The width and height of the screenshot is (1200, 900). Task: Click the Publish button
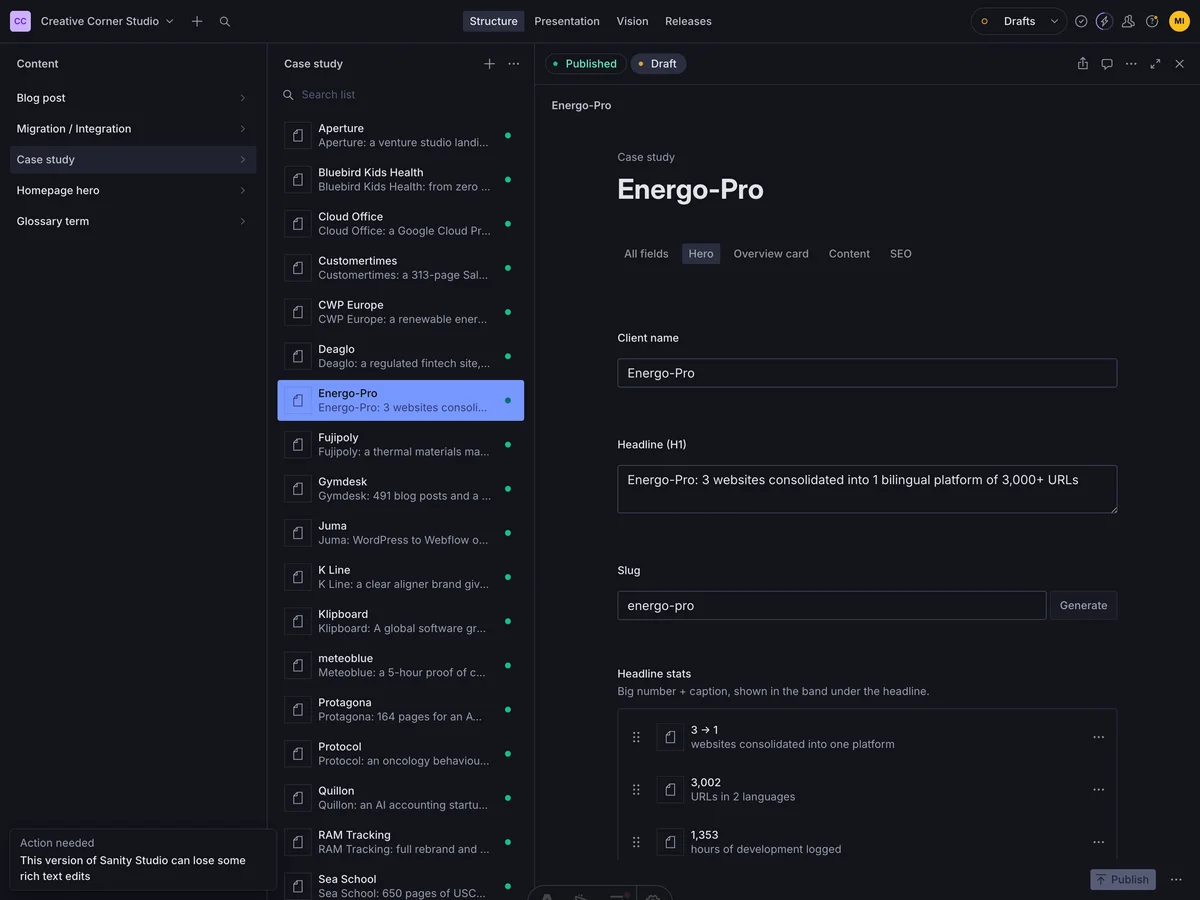tap(1123, 880)
